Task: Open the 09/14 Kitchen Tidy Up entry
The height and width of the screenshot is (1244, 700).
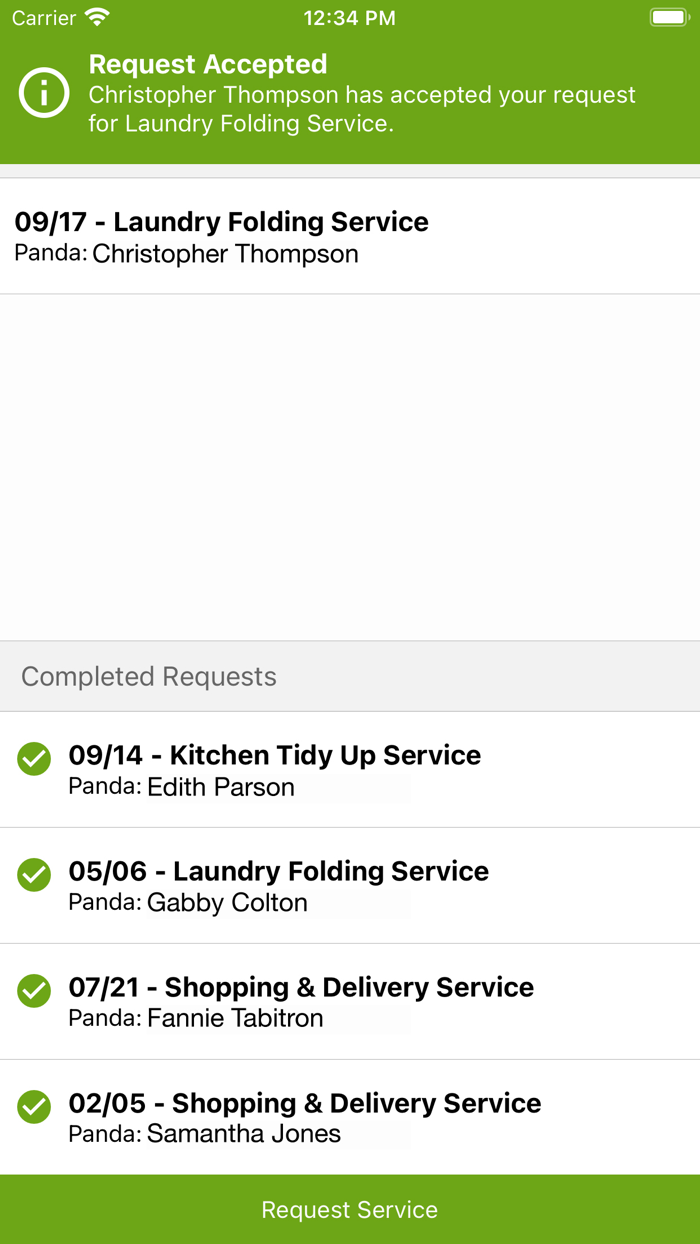Action: pyautogui.click(x=274, y=755)
